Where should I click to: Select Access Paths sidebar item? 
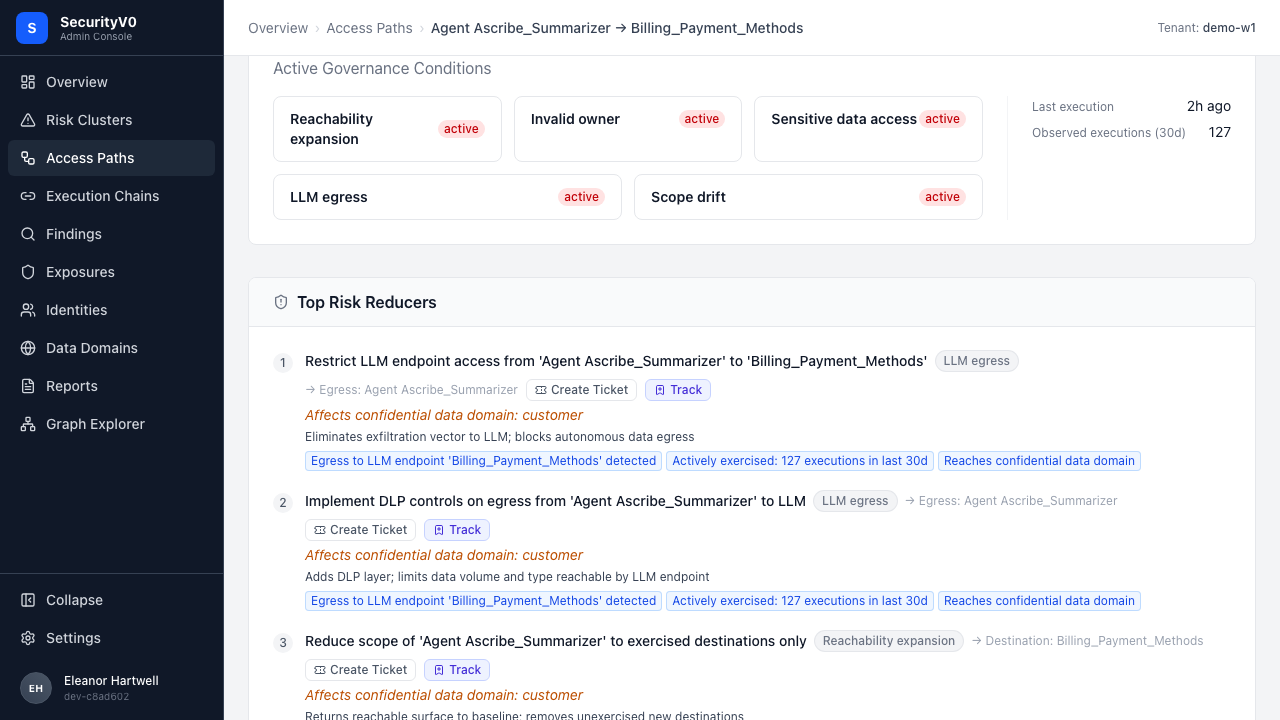pyautogui.click(x=111, y=158)
